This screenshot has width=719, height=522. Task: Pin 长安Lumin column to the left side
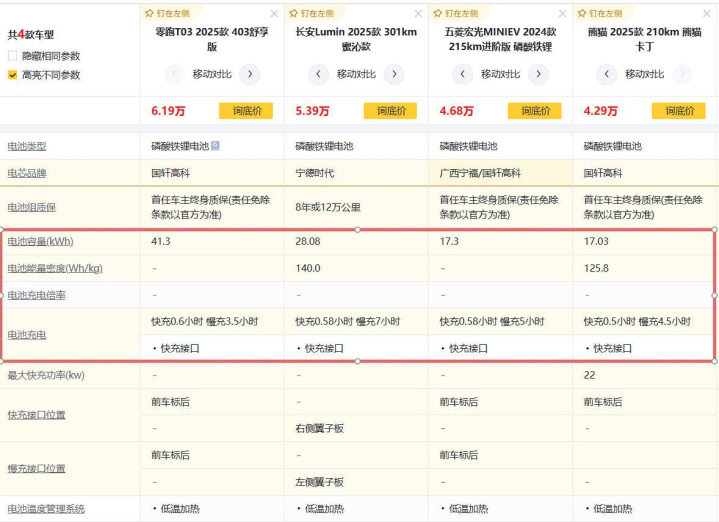(x=311, y=14)
